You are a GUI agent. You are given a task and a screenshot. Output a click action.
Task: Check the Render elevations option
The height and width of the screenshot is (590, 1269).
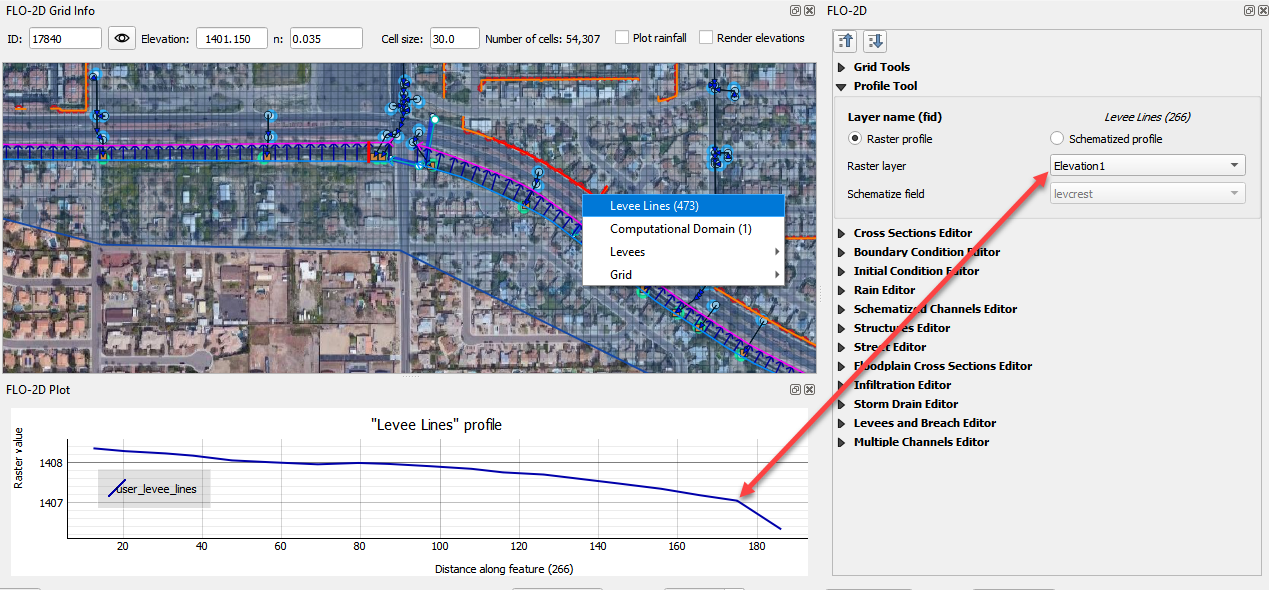706,38
